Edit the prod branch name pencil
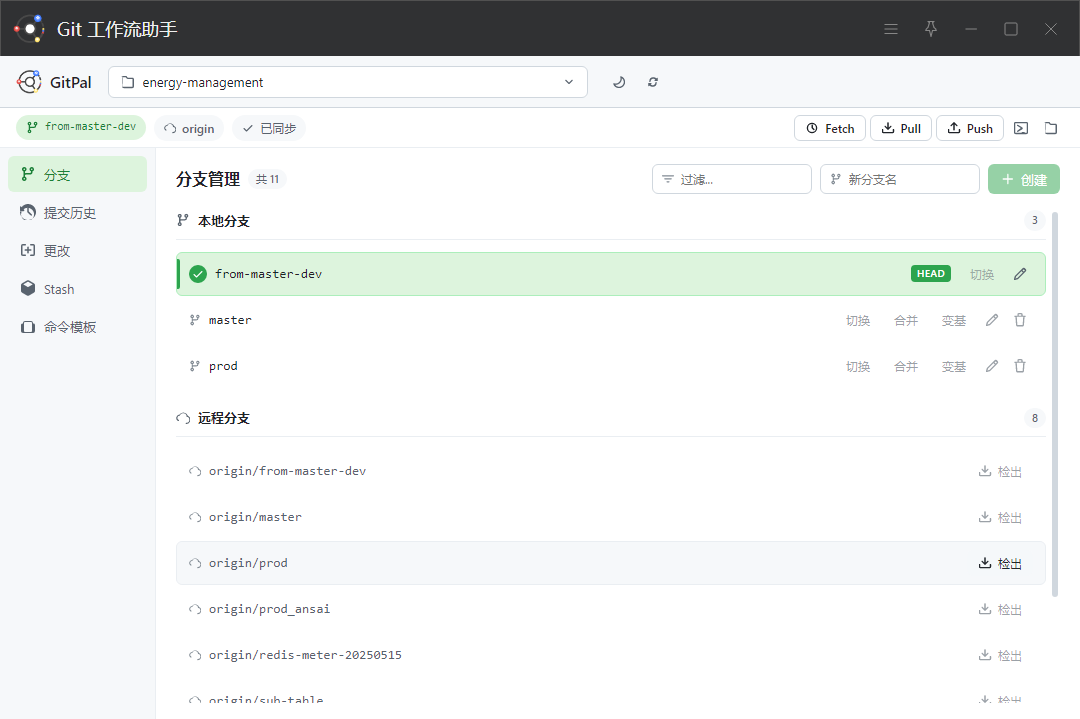This screenshot has height=719, width=1080. coord(992,366)
